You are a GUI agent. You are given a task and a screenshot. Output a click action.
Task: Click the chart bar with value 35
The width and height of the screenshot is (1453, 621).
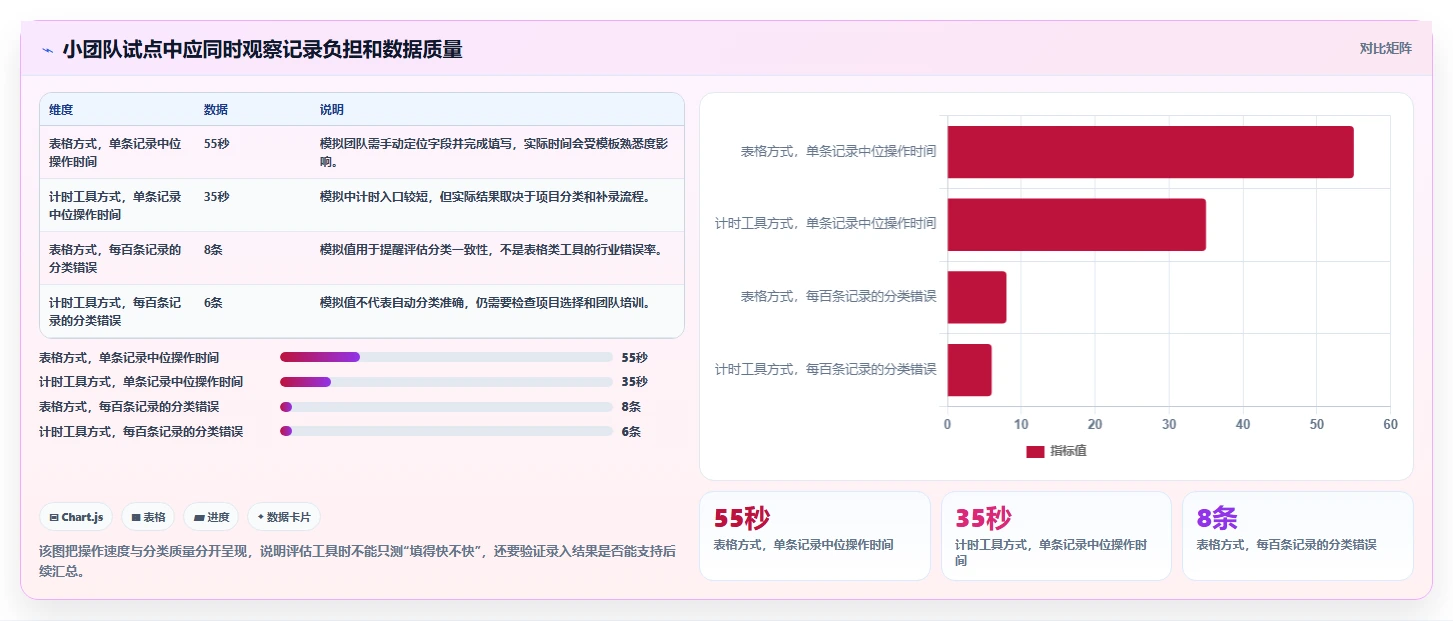(1076, 224)
